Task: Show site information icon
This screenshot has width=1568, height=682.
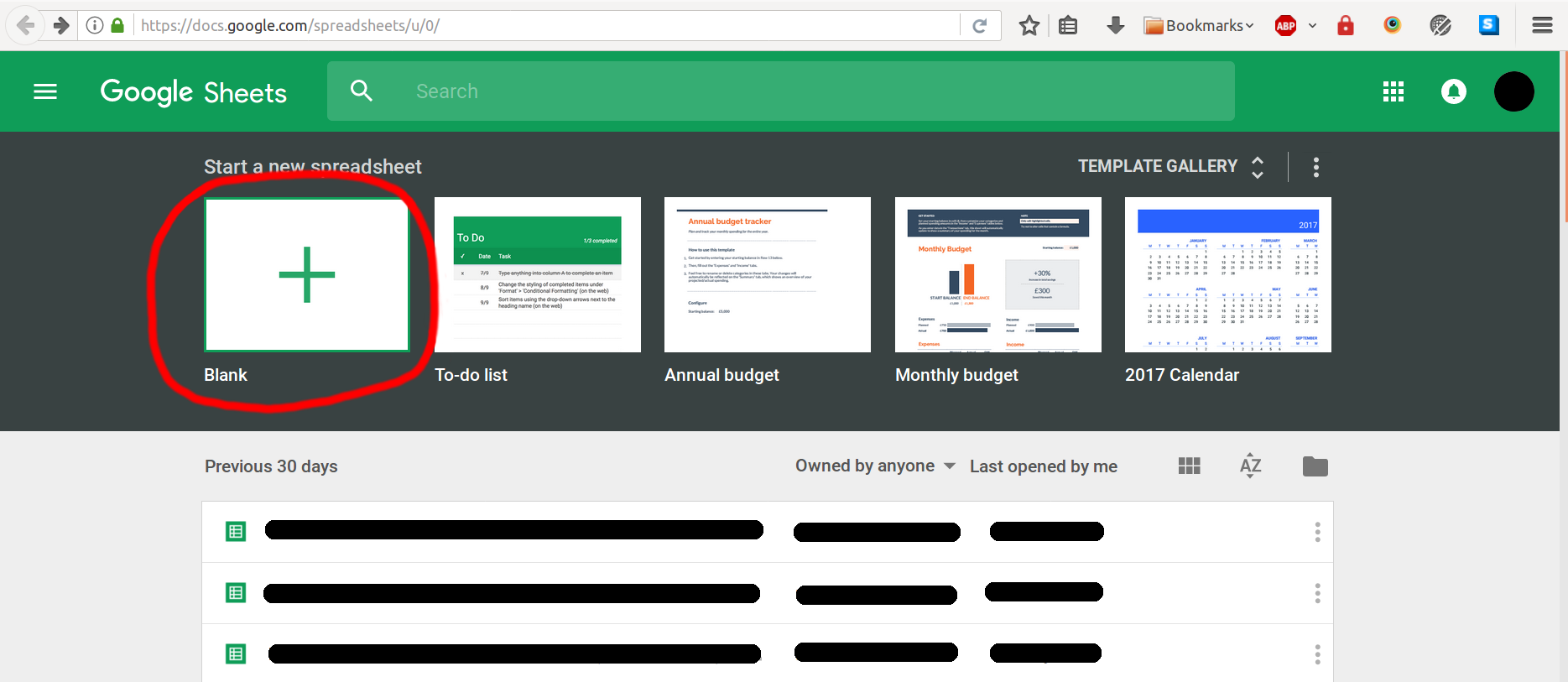Action: (95, 25)
